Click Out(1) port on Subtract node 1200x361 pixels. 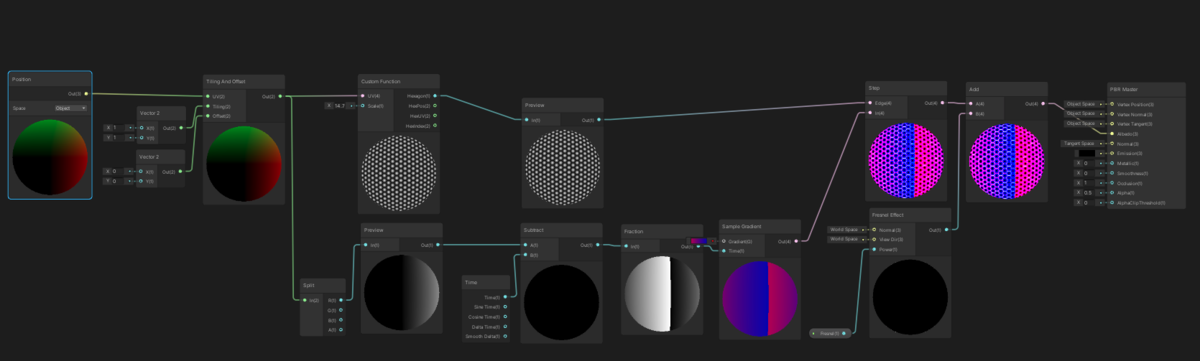click(x=598, y=245)
